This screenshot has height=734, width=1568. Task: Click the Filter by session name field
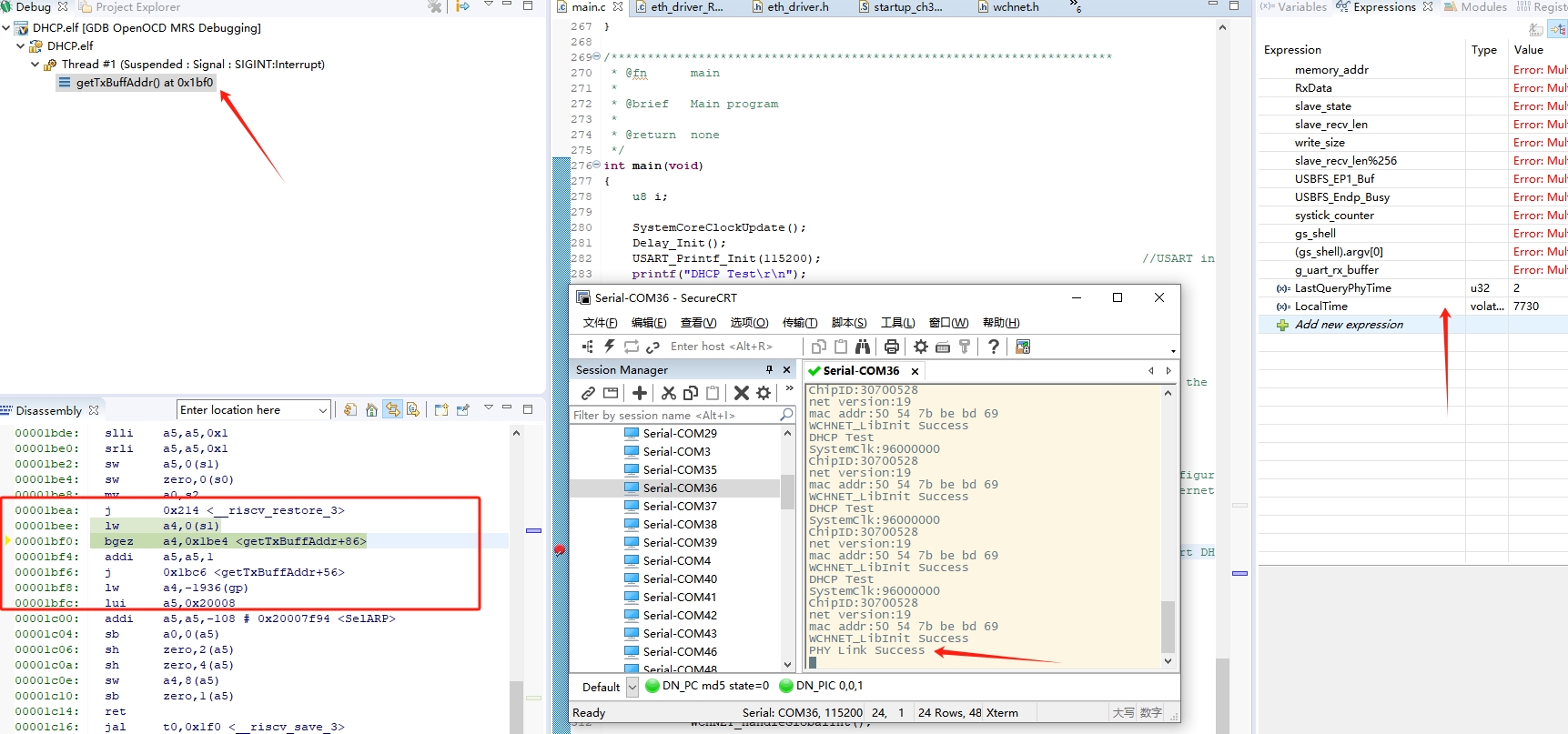coord(683,415)
